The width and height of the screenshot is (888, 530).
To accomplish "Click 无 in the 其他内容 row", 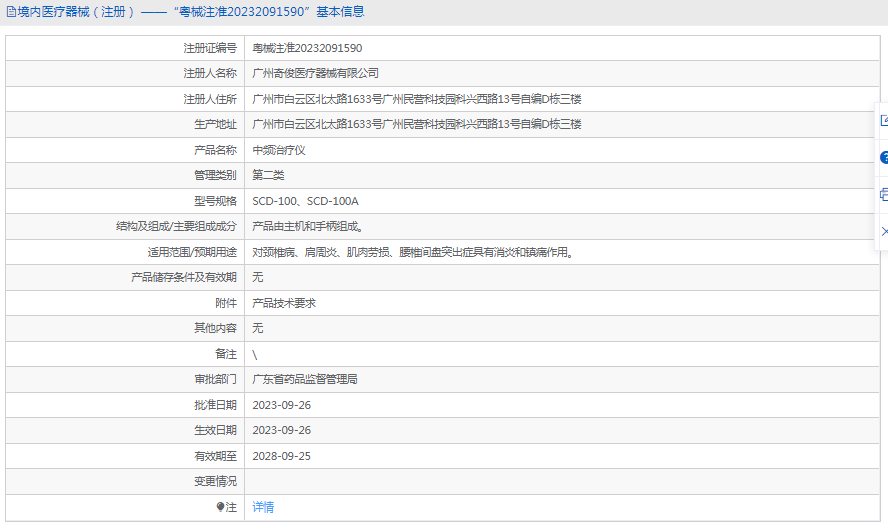I will pos(258,328).
